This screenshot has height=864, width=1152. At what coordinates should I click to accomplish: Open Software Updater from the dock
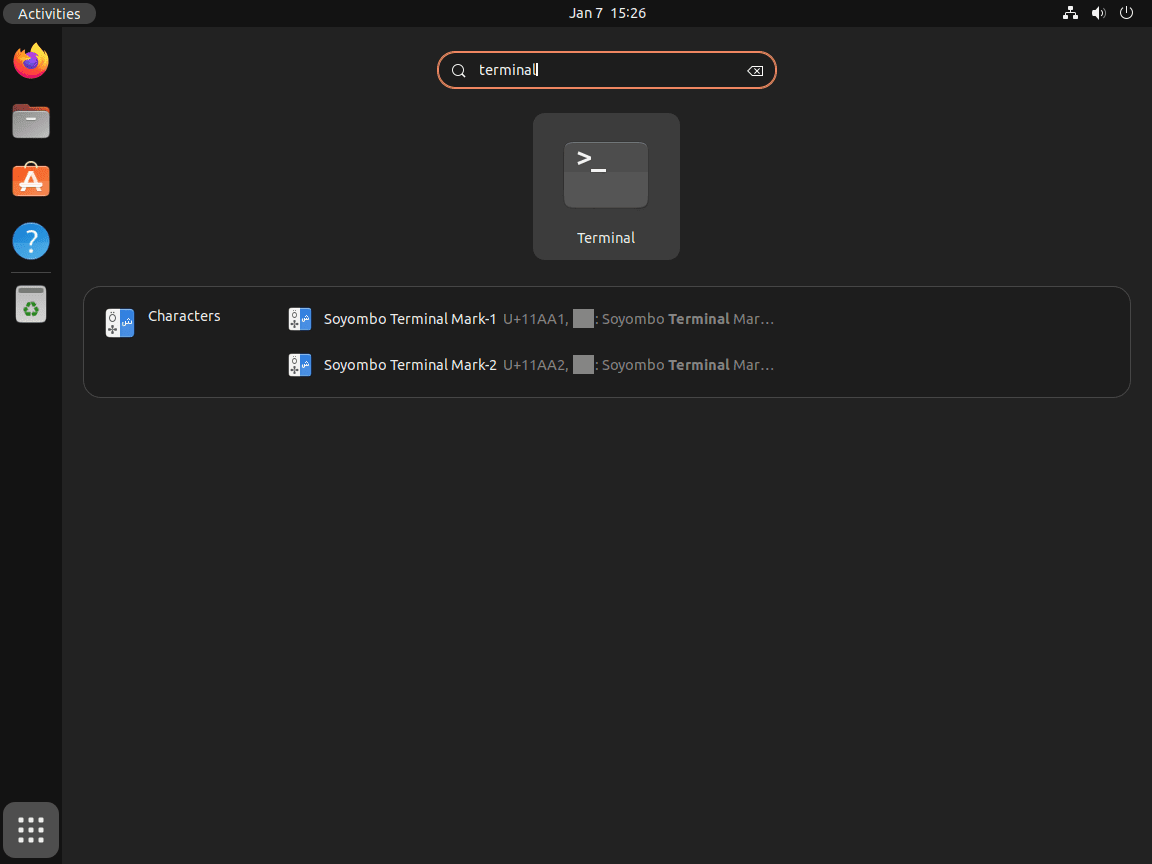click(30, 304)
